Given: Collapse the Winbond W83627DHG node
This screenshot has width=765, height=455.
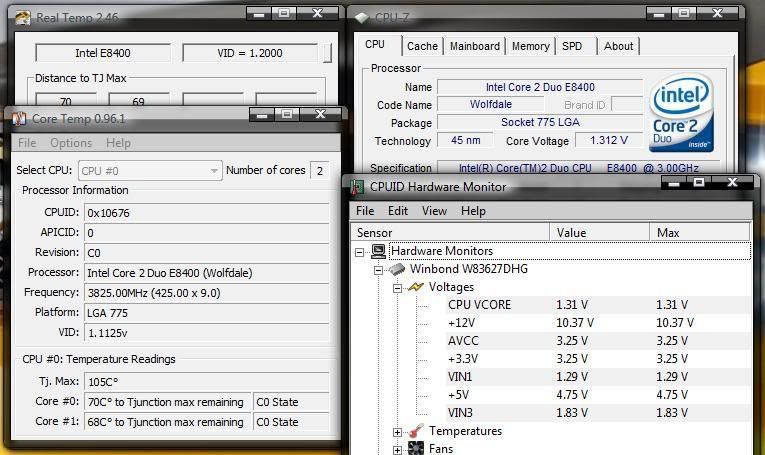Looking at the screenshot, I should (378, 270).
